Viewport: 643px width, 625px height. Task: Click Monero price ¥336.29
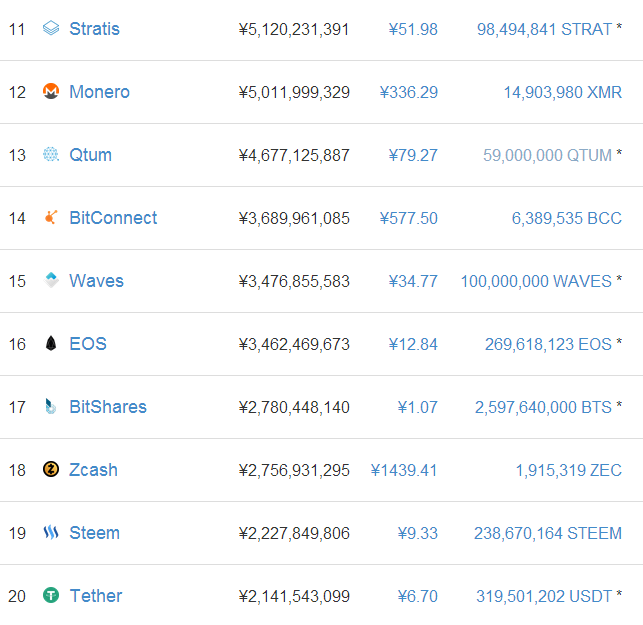coord(408,92)
